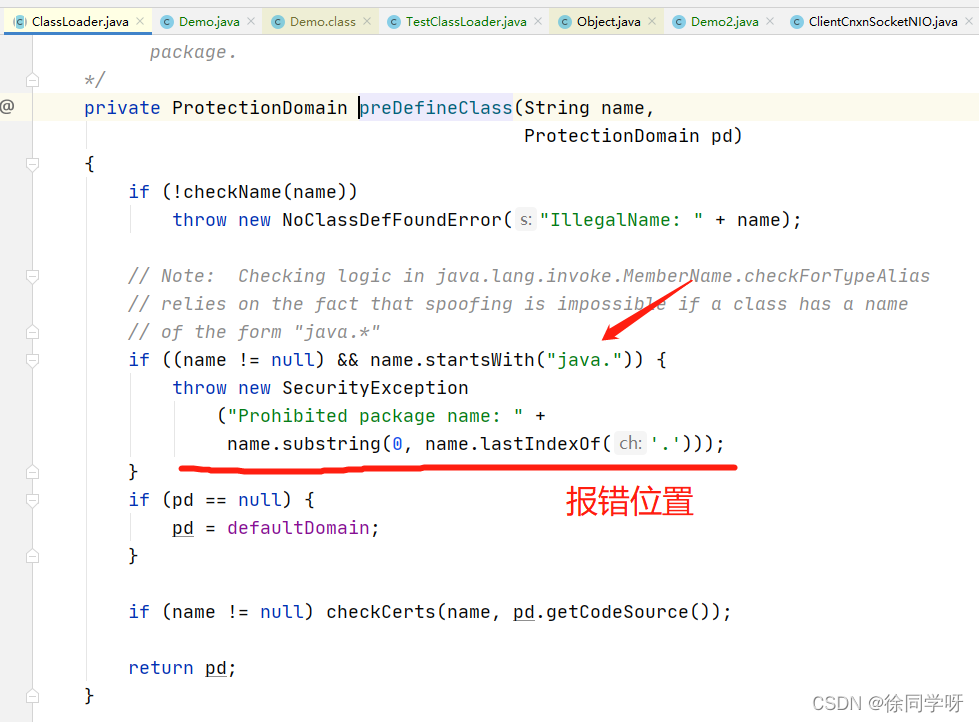Click the defaultDomain field reference
Screen dimensions: 979x722
pyautogui.click(x=298, y=528)
